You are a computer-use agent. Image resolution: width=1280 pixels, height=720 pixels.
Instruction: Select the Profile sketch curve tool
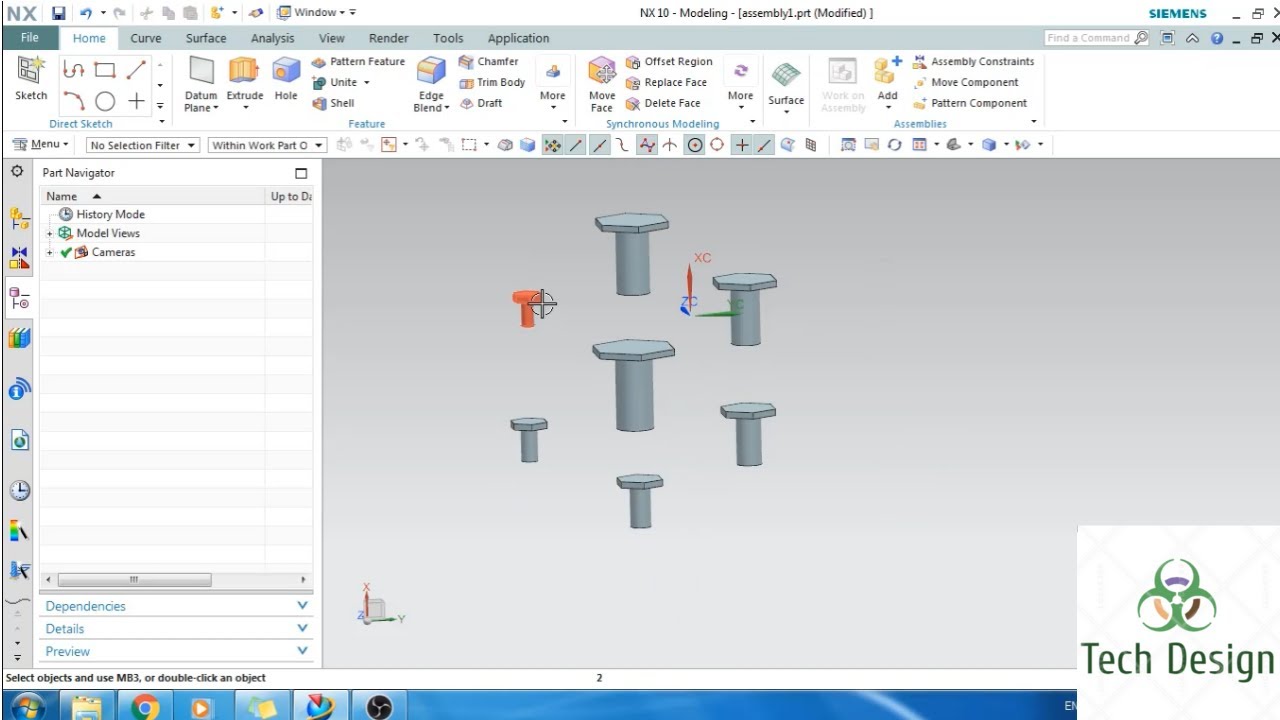coord(73,70)
